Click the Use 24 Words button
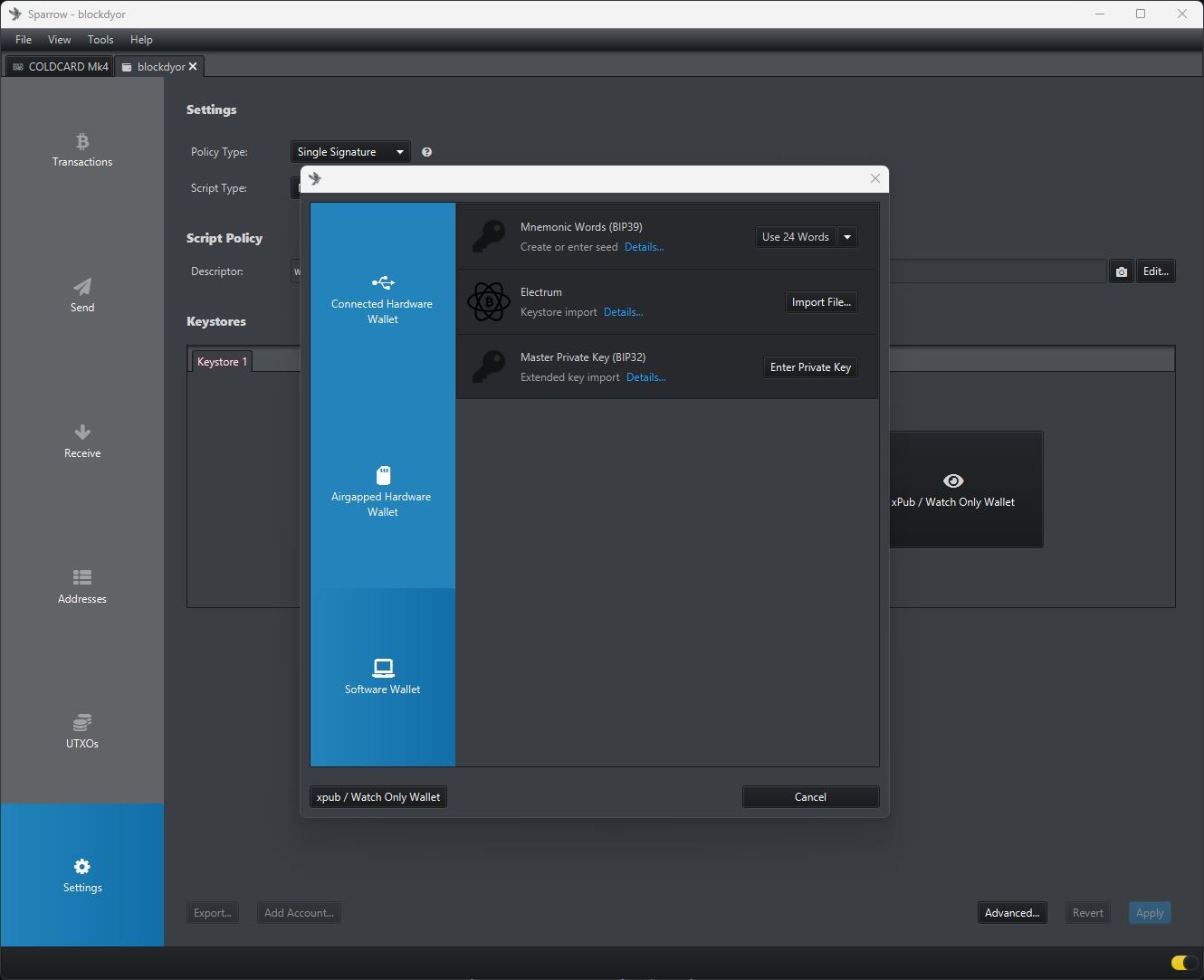Viewport: 1204px width, 980px height. 796,237
